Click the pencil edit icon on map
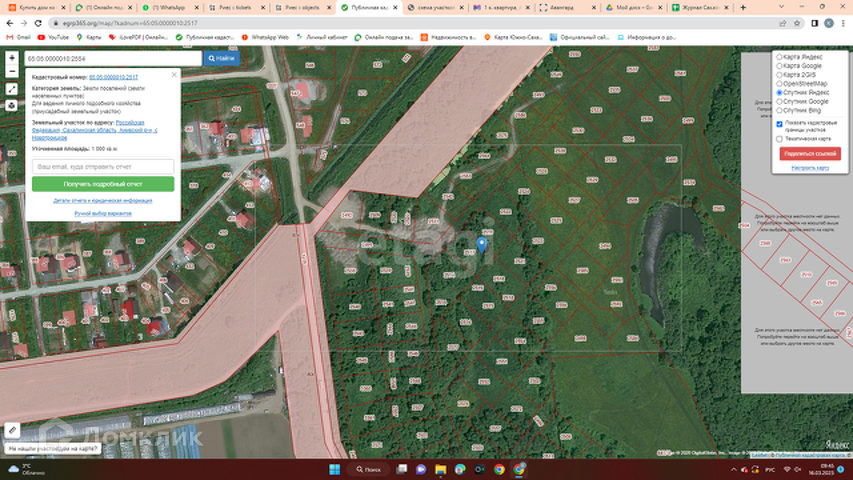 pos(12,429)
